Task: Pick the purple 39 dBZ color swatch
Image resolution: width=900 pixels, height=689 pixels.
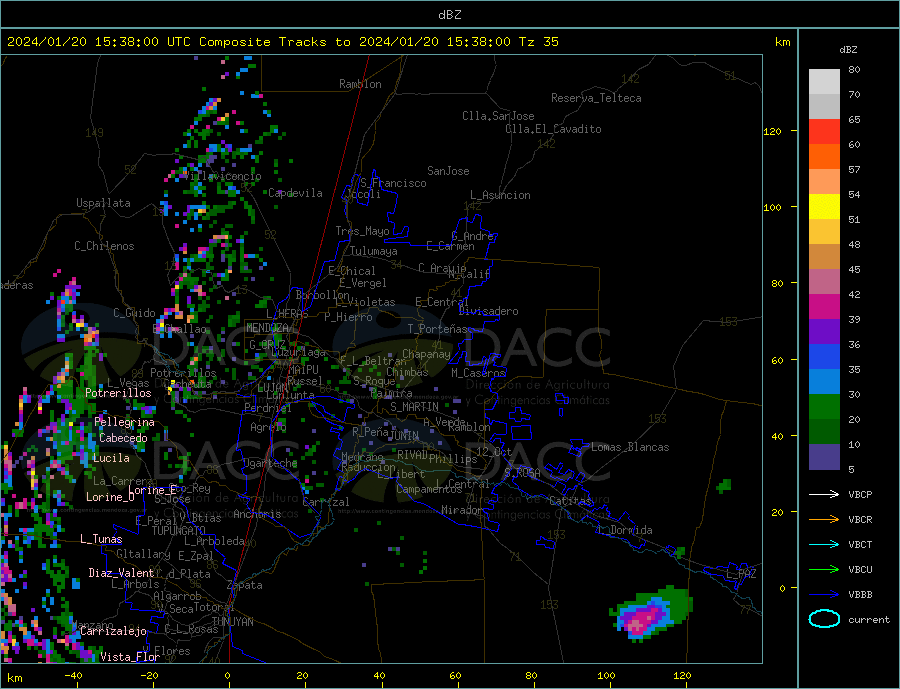Action: (x=824, y=332)
